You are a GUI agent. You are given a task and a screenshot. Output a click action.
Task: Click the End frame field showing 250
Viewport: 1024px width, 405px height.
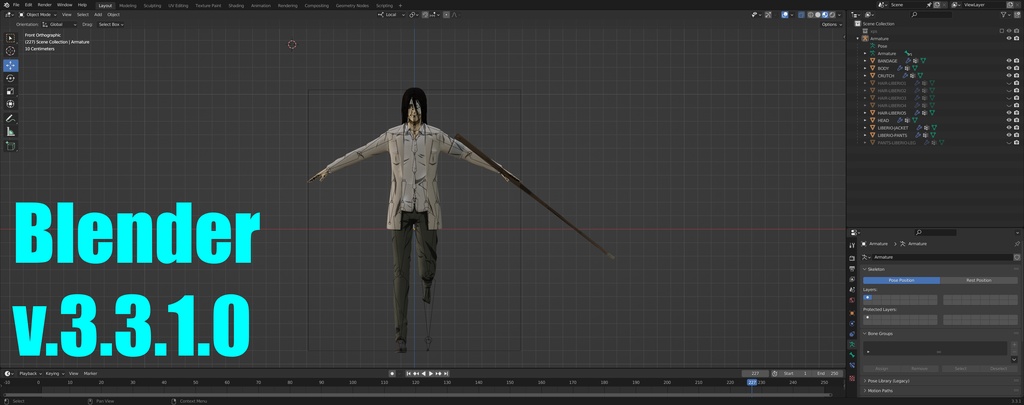[x=826, y=374]
